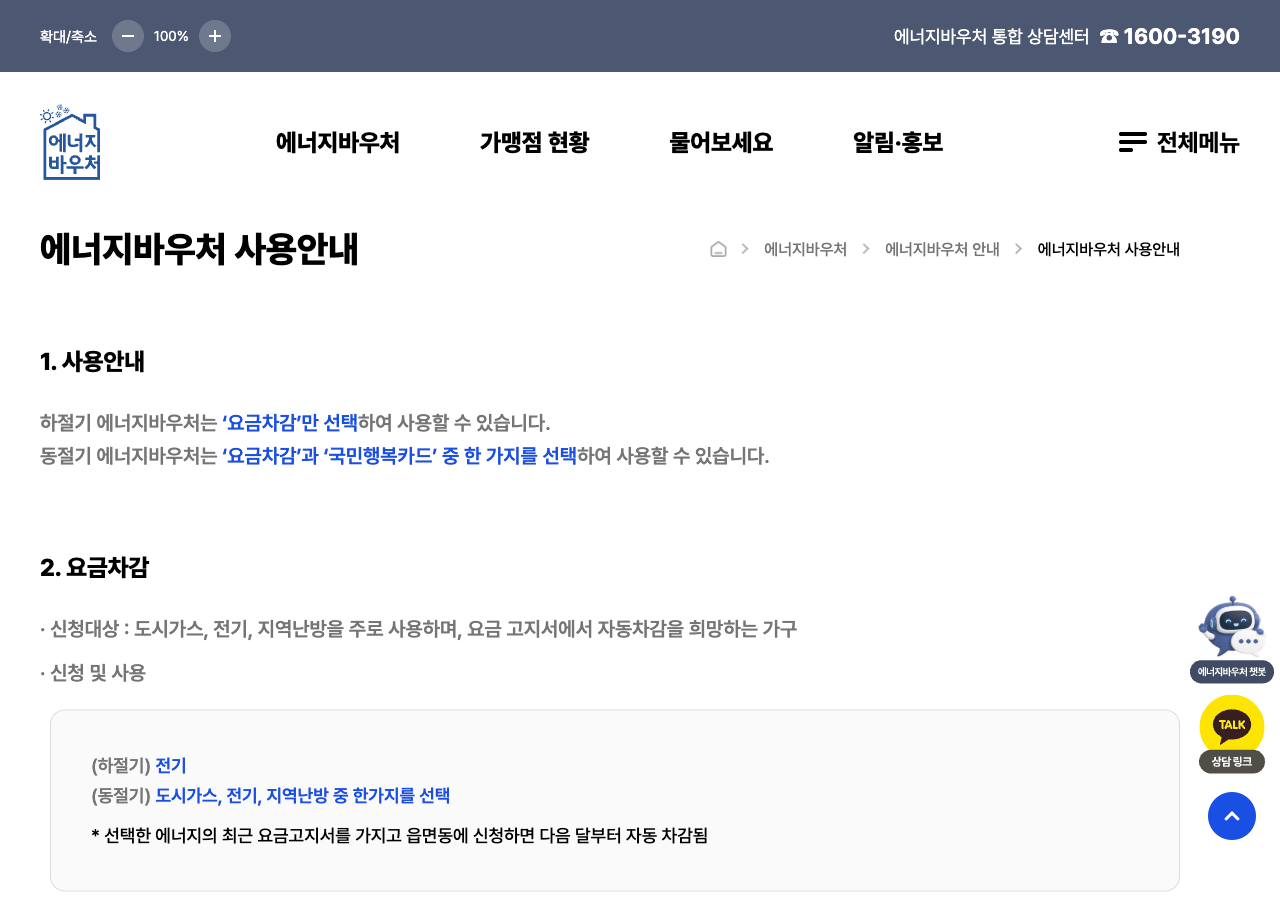
Task: Open the 에너지바우처 main menu
Action: click(x=338, y=142)
